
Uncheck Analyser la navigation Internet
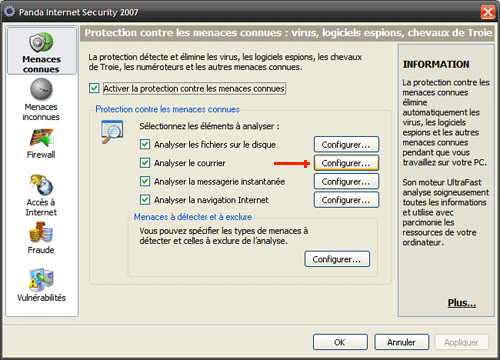click(145, 200)
